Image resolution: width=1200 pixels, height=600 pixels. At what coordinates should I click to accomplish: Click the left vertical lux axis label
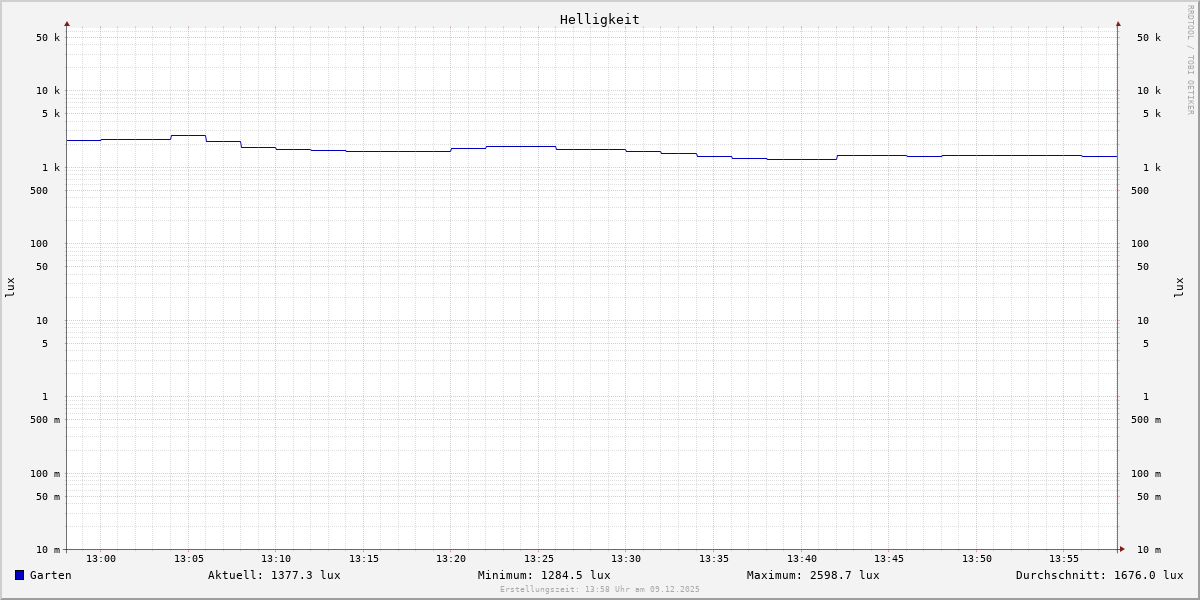point(10,287)
